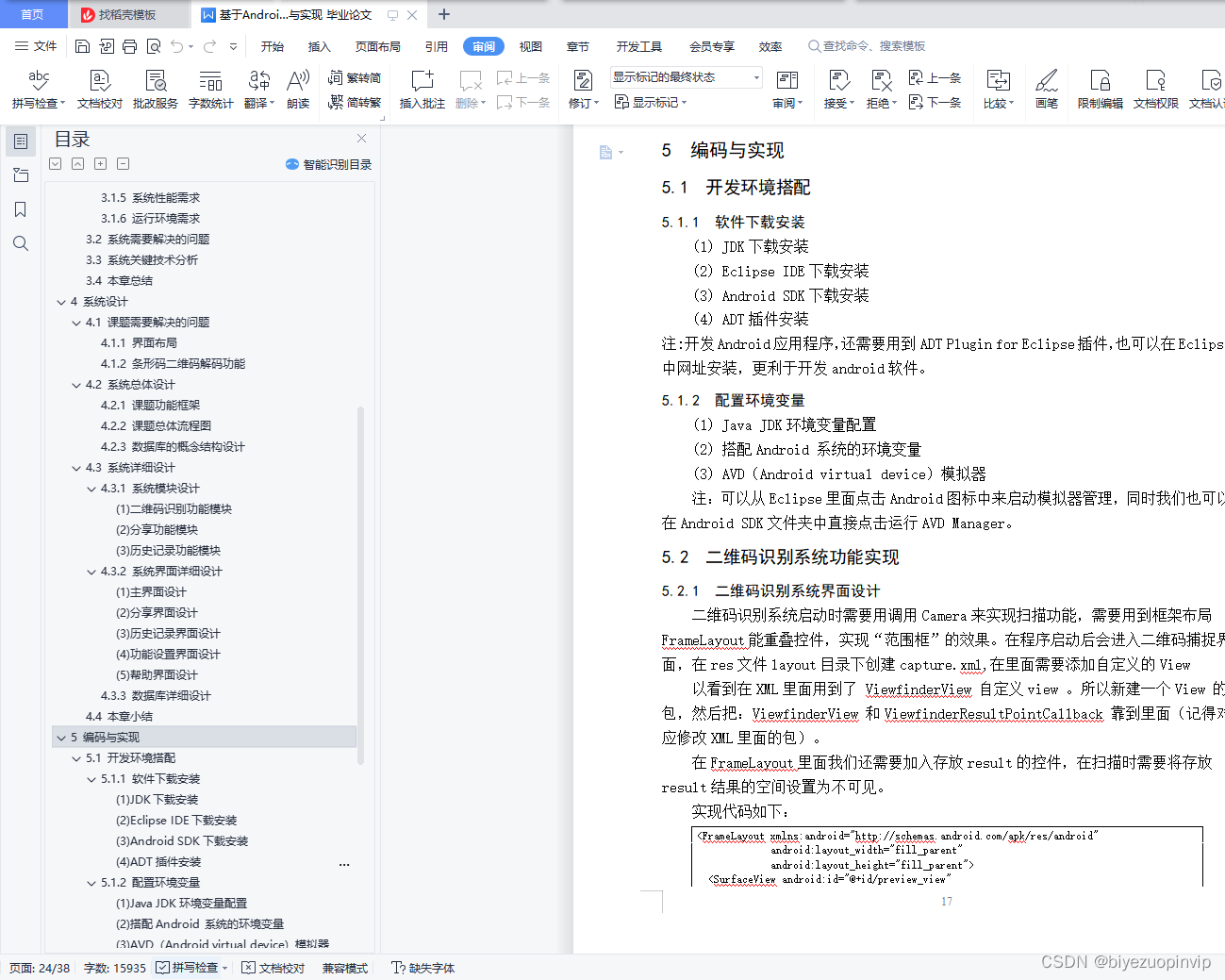Switch to the 视图 ribbon tab
This screenshot has height=980, width=1225.
point(531,46)
